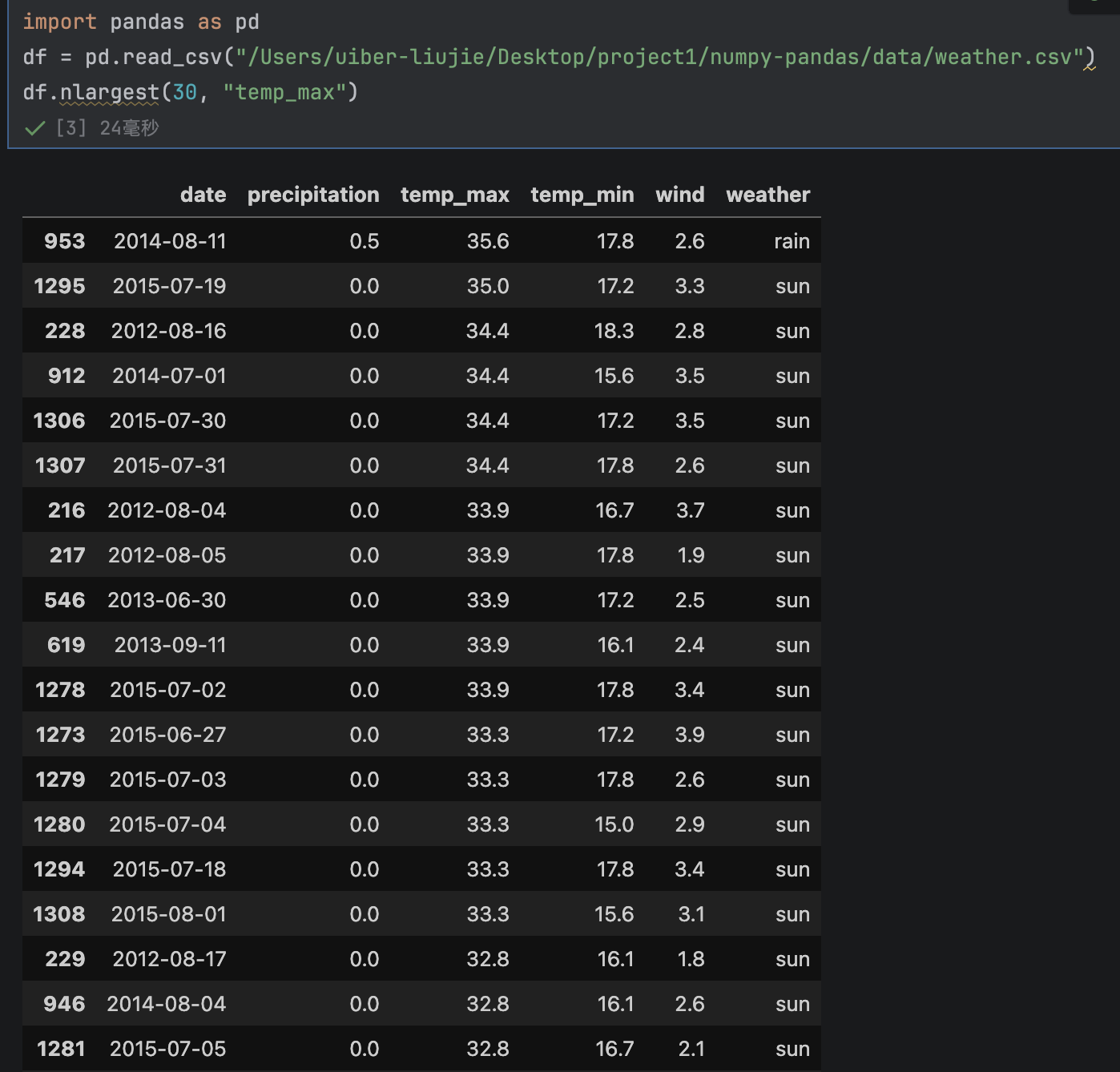Select row index 217

67,555
